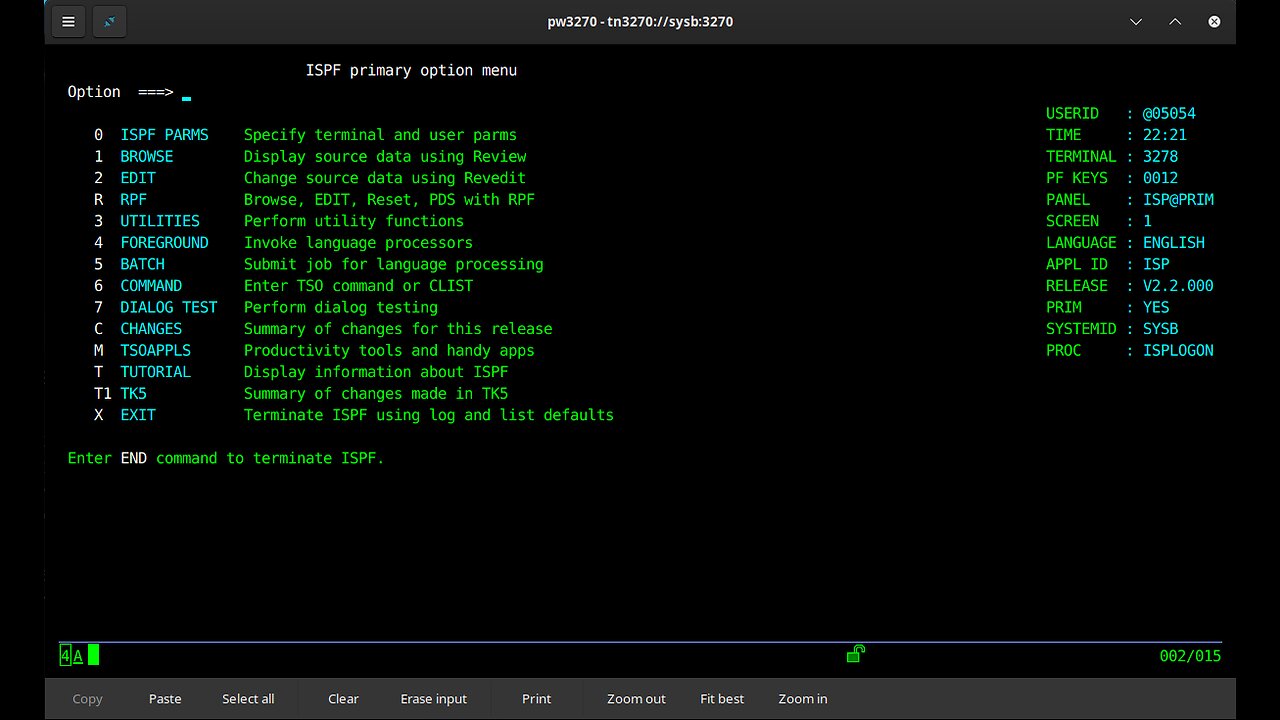Click the CHANGES option text

tap(151, 329)
